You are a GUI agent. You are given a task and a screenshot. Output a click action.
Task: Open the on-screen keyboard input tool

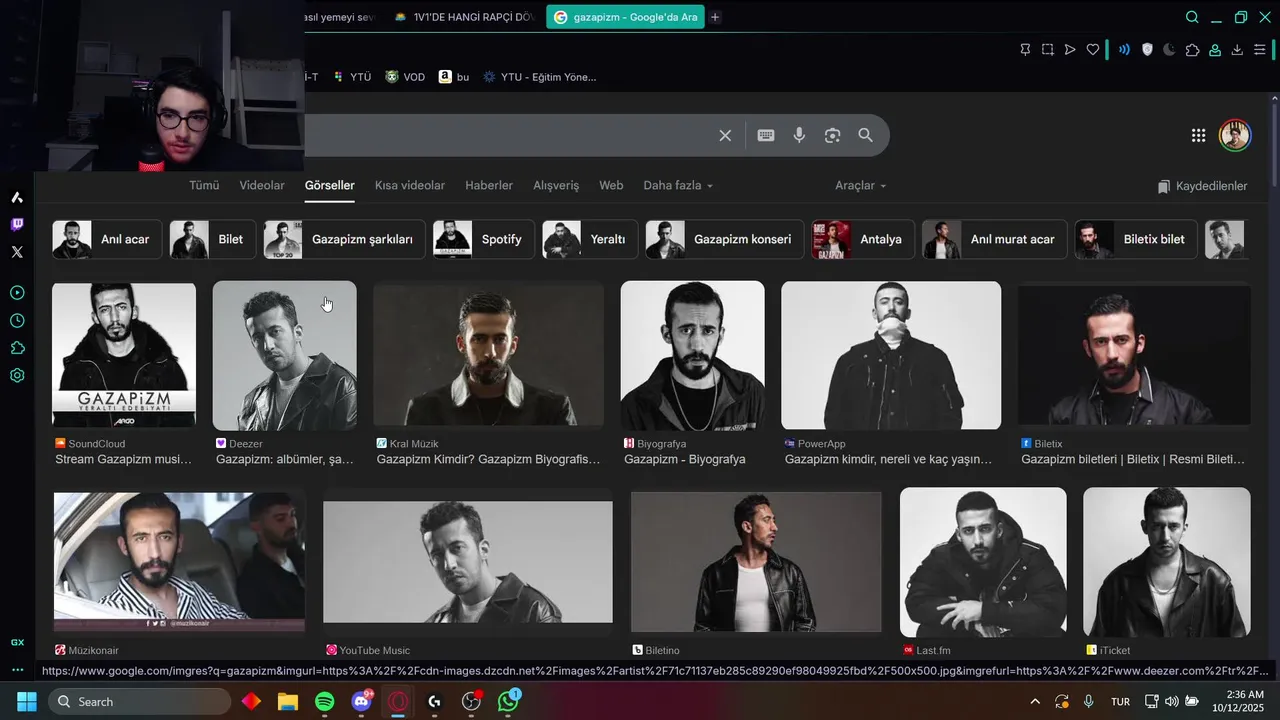(766, 135)
